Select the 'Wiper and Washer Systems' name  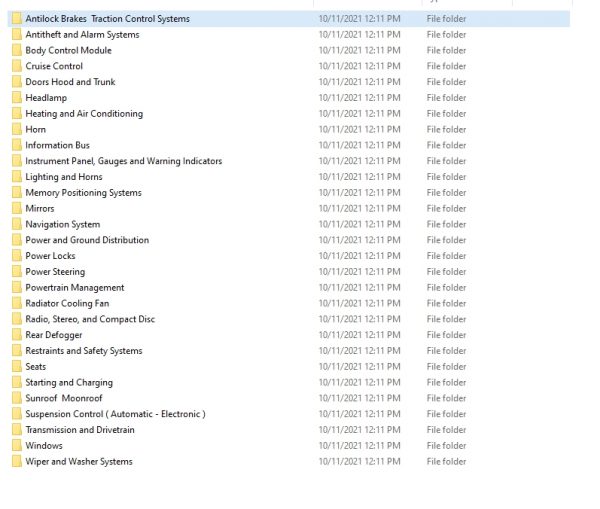pos(79,462)
